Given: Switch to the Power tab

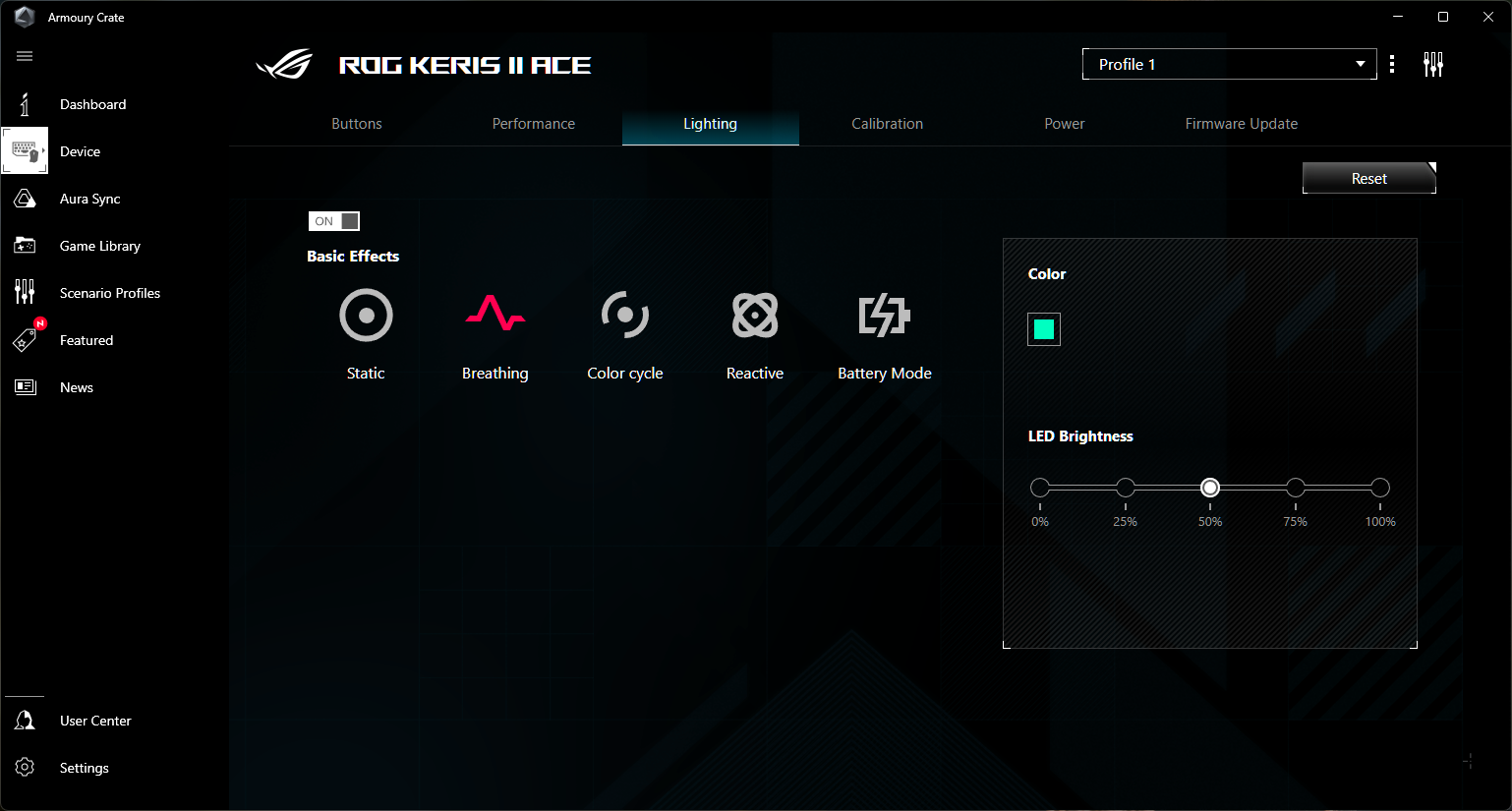Looking at the screenshot, I should click(1065, 124).
